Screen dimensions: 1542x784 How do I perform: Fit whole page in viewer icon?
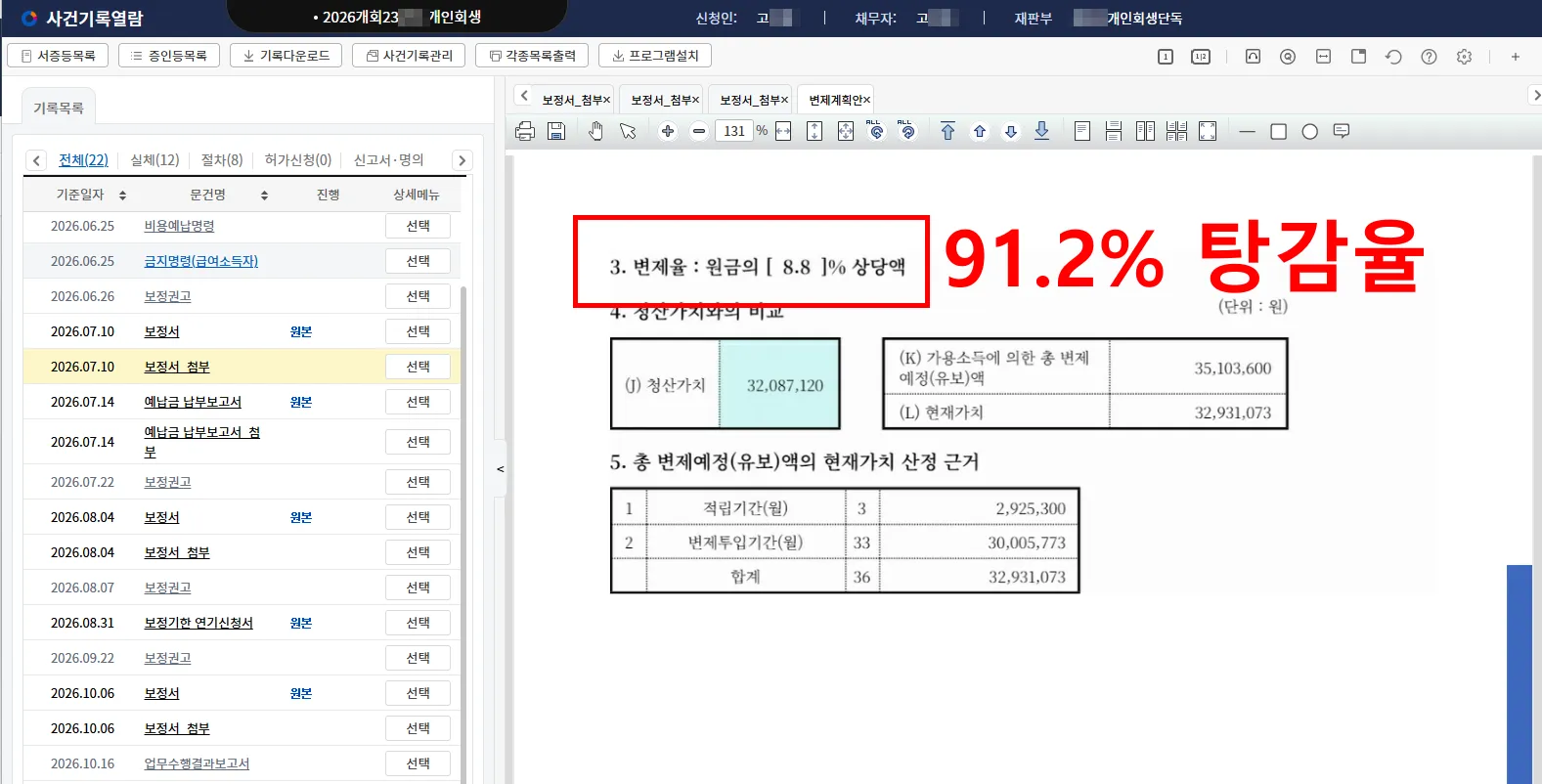[846, 131]
